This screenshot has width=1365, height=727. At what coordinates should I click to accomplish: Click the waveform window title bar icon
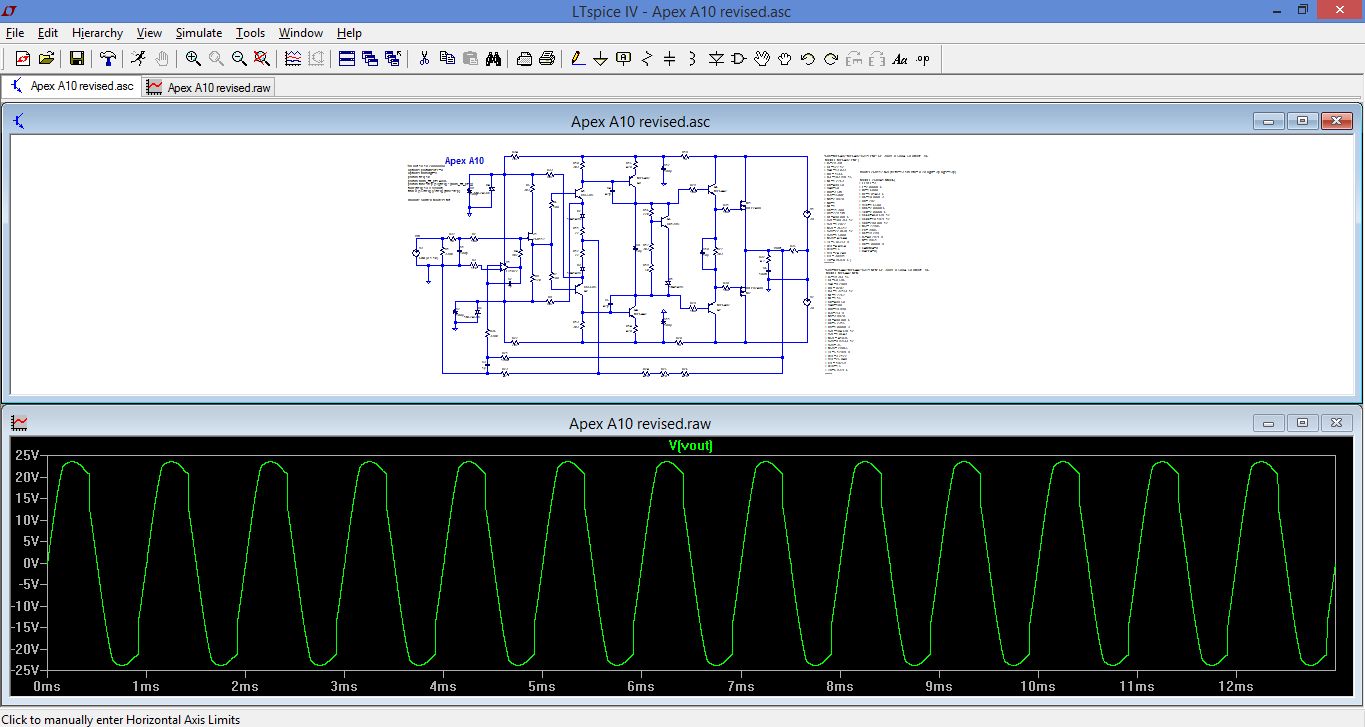[x=20, y=423]
